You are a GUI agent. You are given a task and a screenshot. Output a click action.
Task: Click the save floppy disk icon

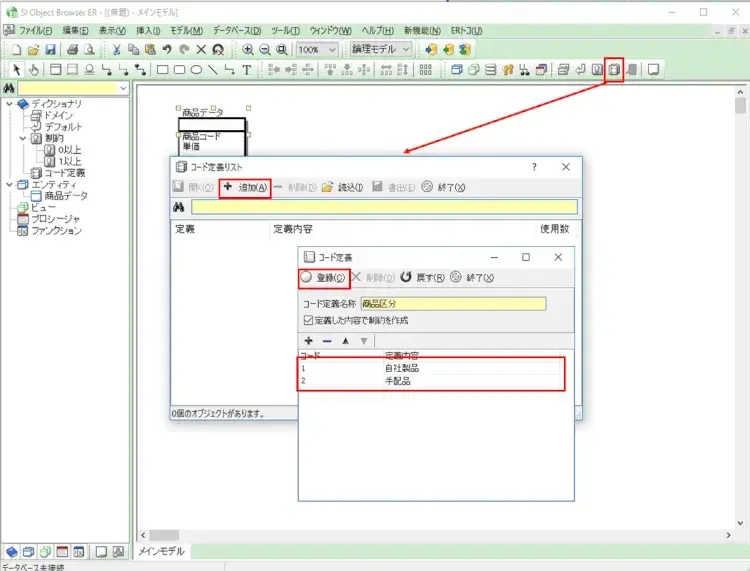coord(52,49)
